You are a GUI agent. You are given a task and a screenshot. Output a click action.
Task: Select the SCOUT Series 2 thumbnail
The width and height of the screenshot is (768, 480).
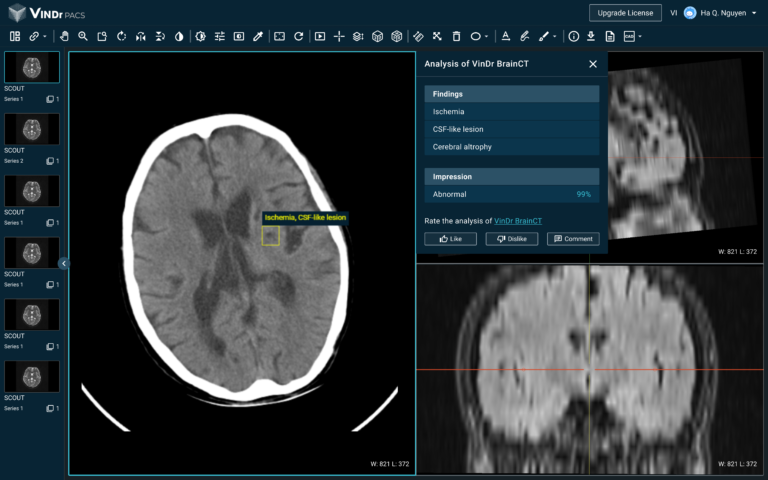(32, 129)
